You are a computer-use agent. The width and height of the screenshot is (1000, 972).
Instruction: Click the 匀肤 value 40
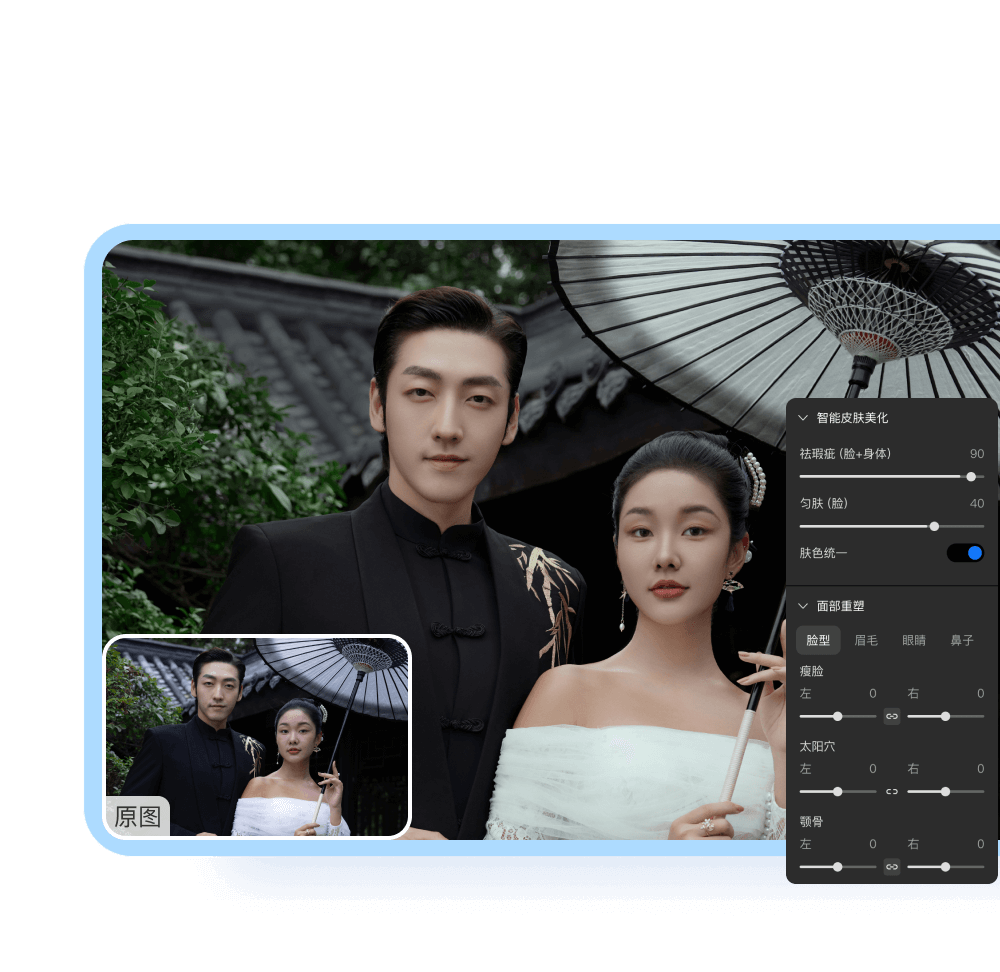(976, 503)
